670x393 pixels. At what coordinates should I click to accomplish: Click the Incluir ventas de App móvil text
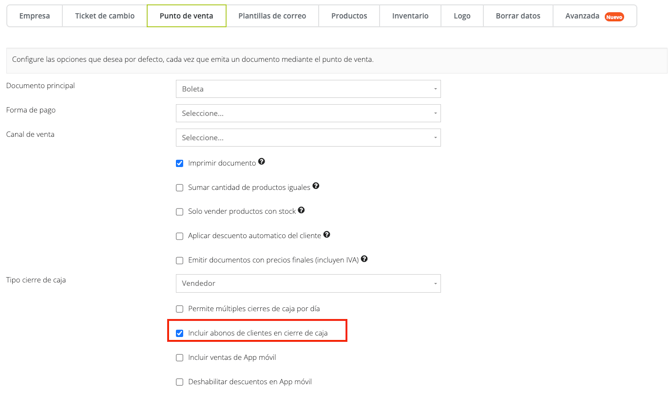pos(232,358)
